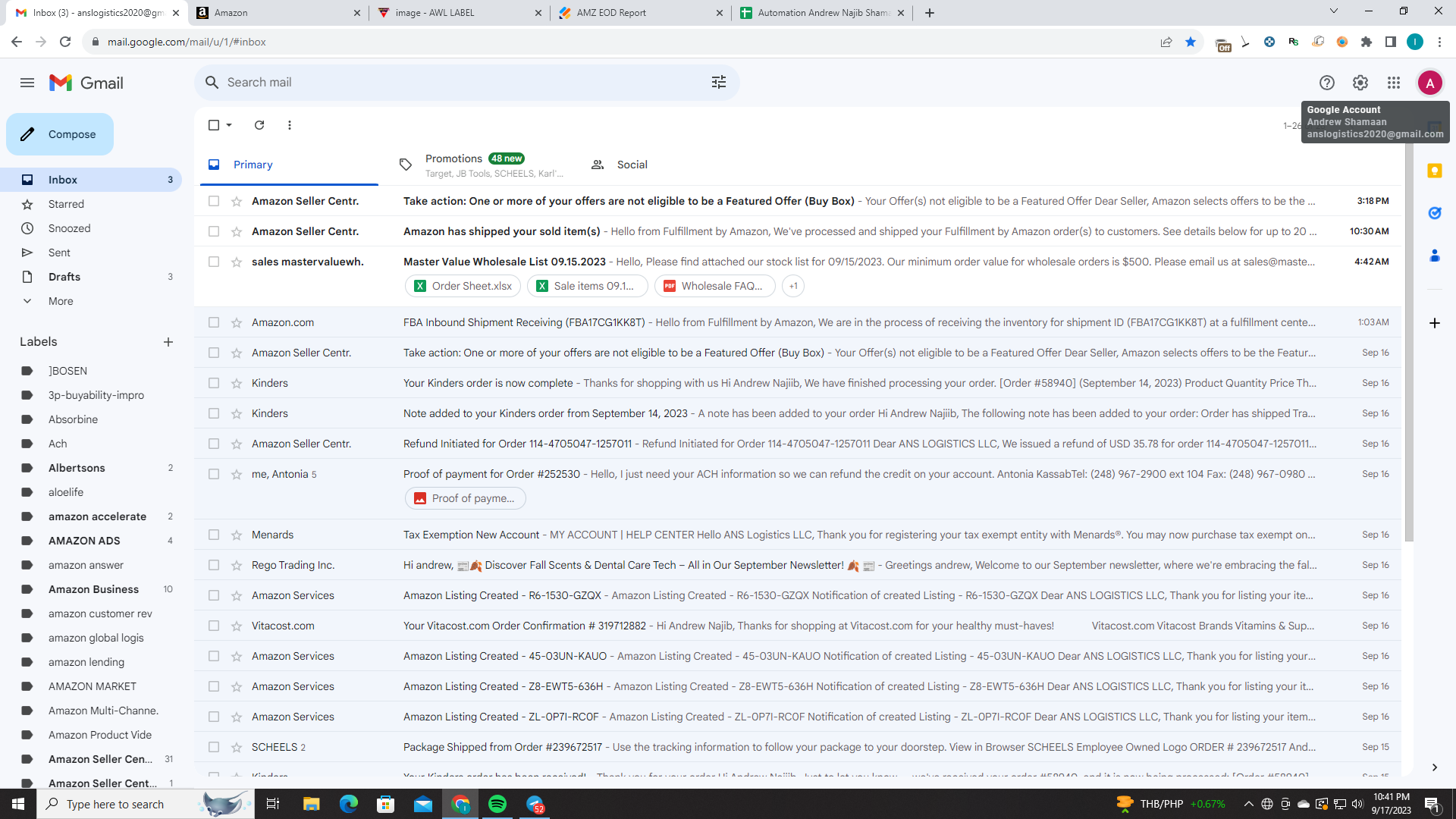
Task: Show the +1 additional attachment chip
Action: [x=793, y=286]
